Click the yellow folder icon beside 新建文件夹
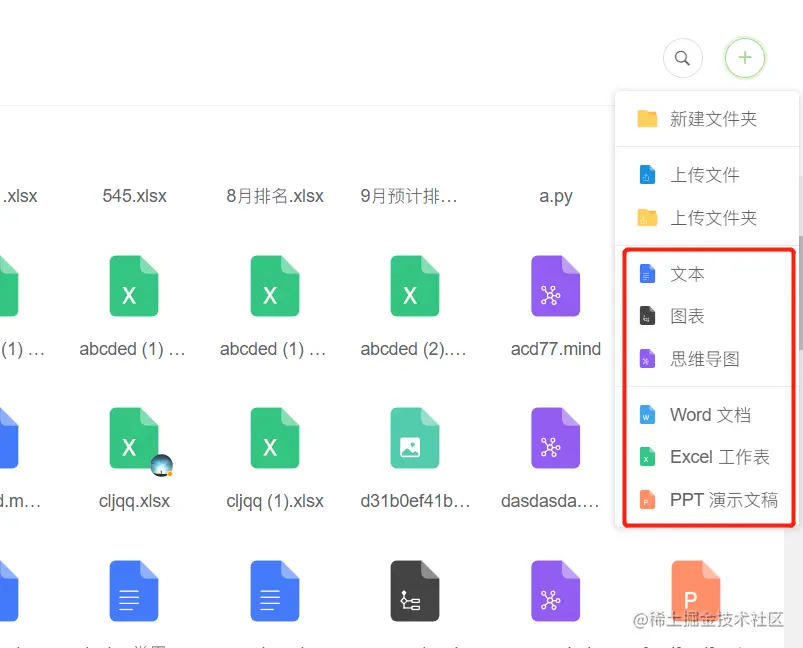Viewport: 803px width, 648px height. click(647, 118)
